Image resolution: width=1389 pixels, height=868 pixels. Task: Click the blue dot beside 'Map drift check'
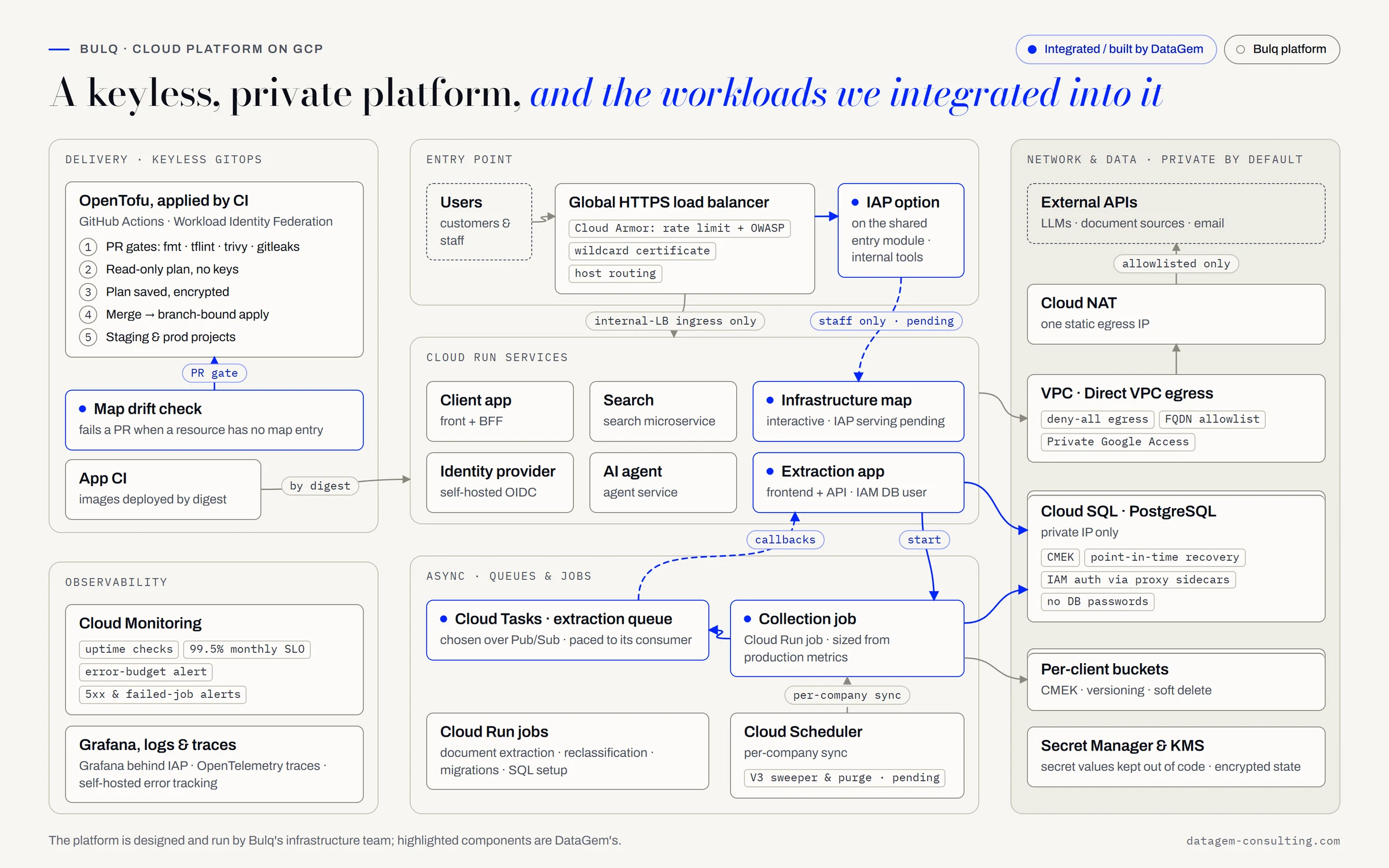click(83, 409)
